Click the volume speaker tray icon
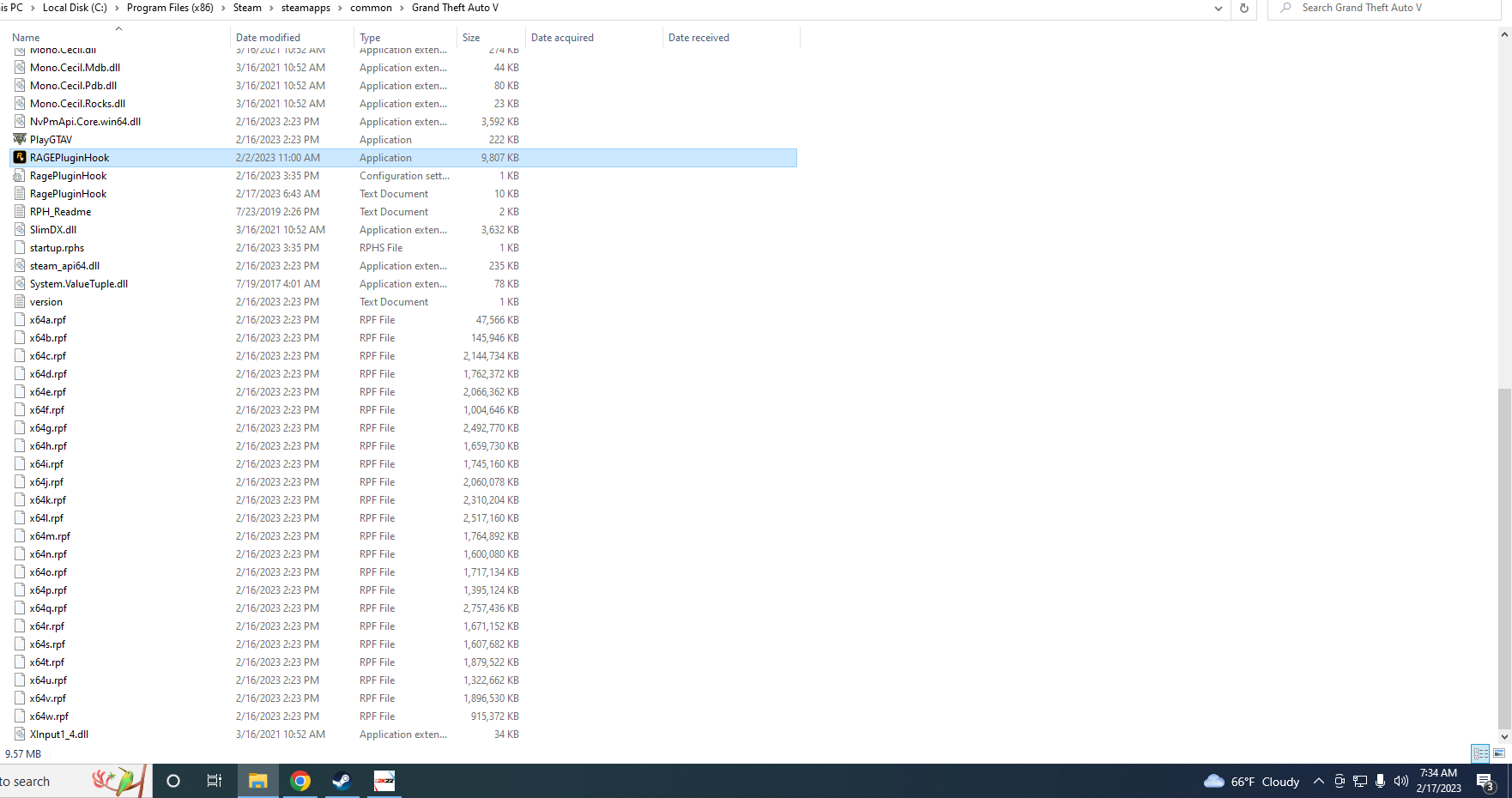The height and width of the screenshot is (798, 1512). coord(1401,781)
